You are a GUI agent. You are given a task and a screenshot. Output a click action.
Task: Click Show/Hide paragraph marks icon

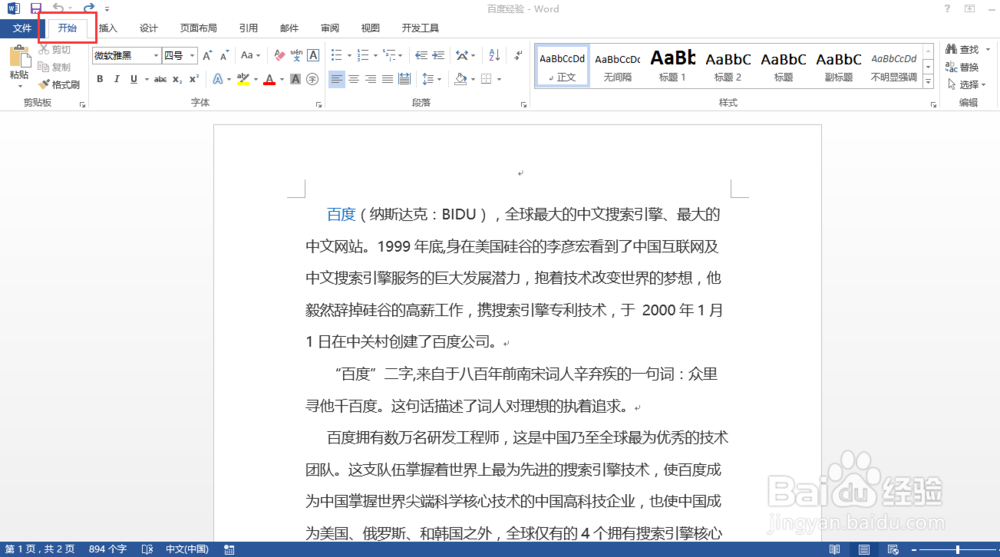[x=518, y=56]
